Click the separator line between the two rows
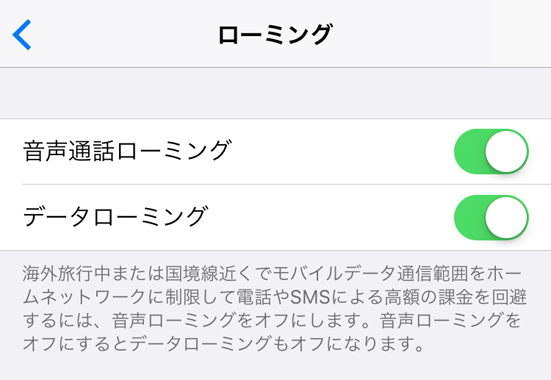Image resolution: width=551 pixels, height=380 pixels. tap(286, 184)
